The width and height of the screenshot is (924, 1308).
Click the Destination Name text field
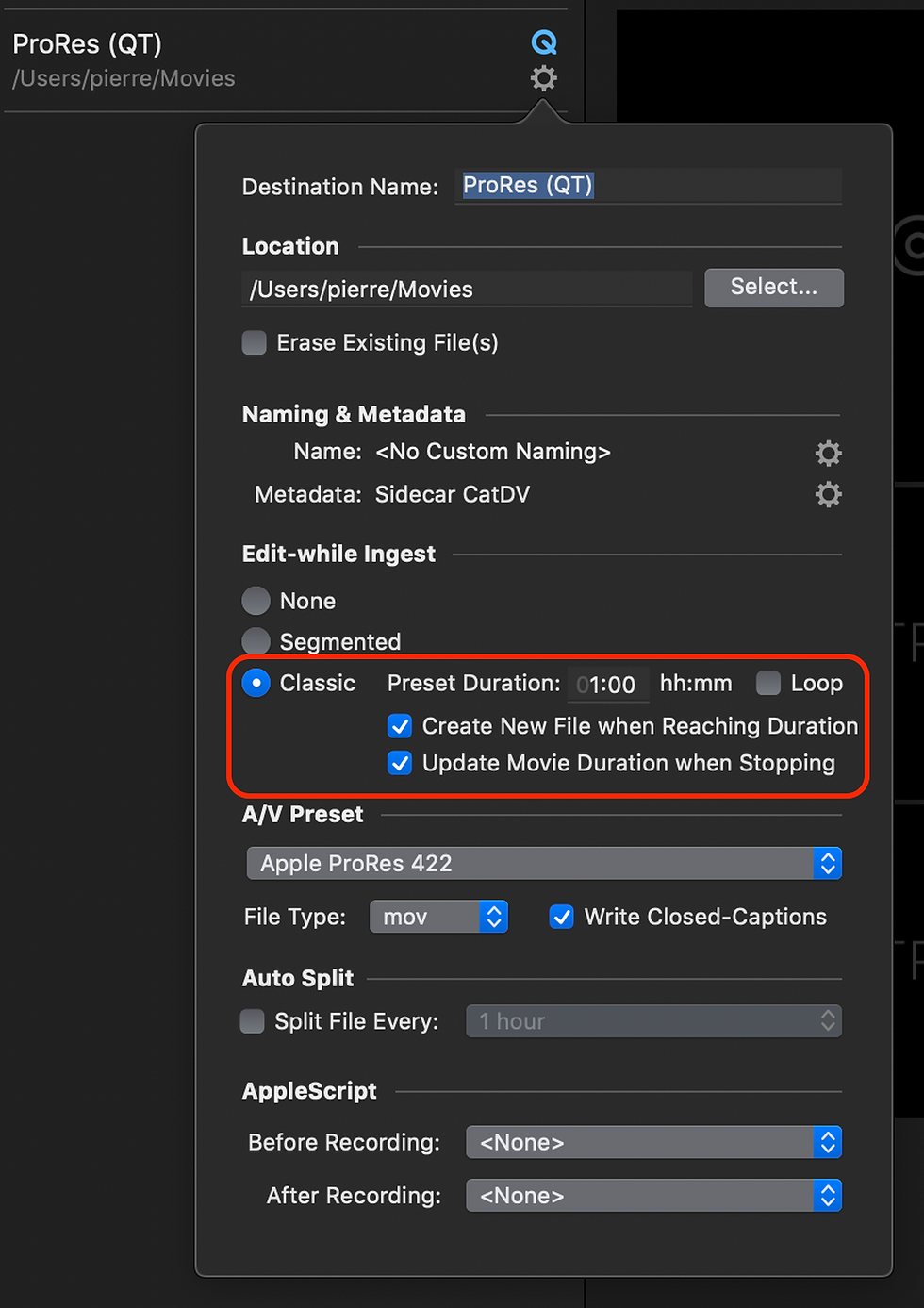tap(649, 186)
